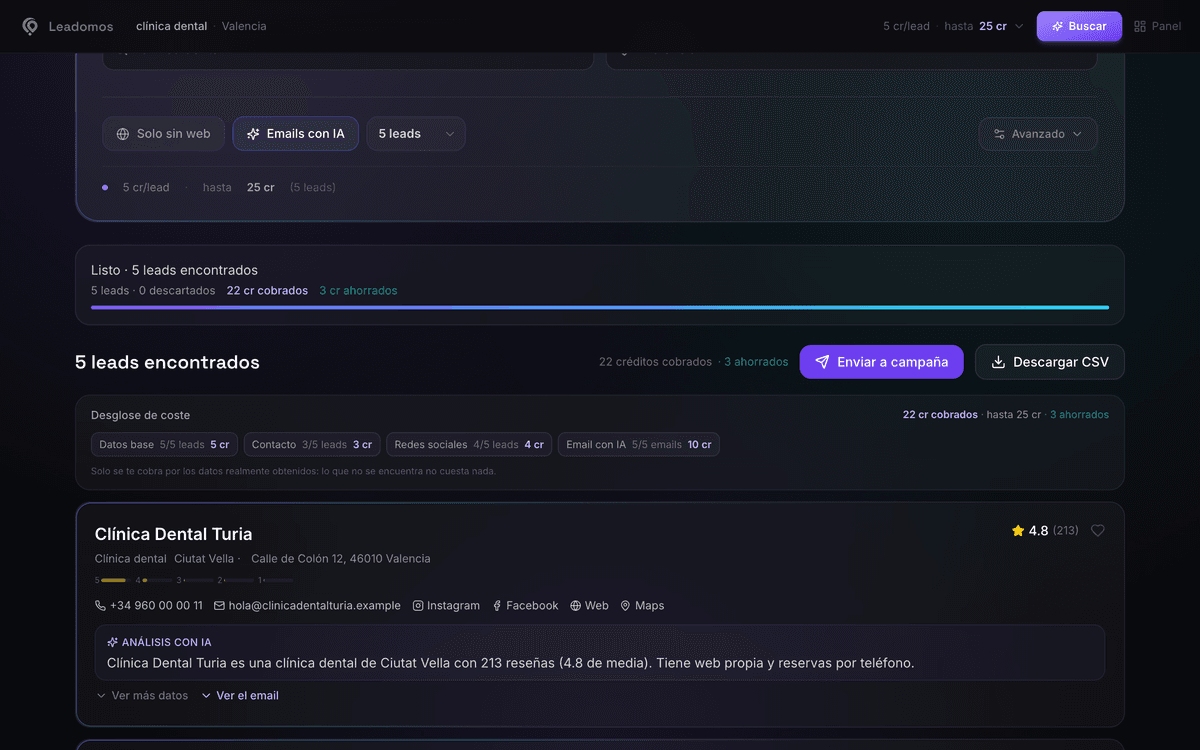Toggle the Emails con IA option
The width and height of the screenshot is (1200, 750).
(296, 134)
